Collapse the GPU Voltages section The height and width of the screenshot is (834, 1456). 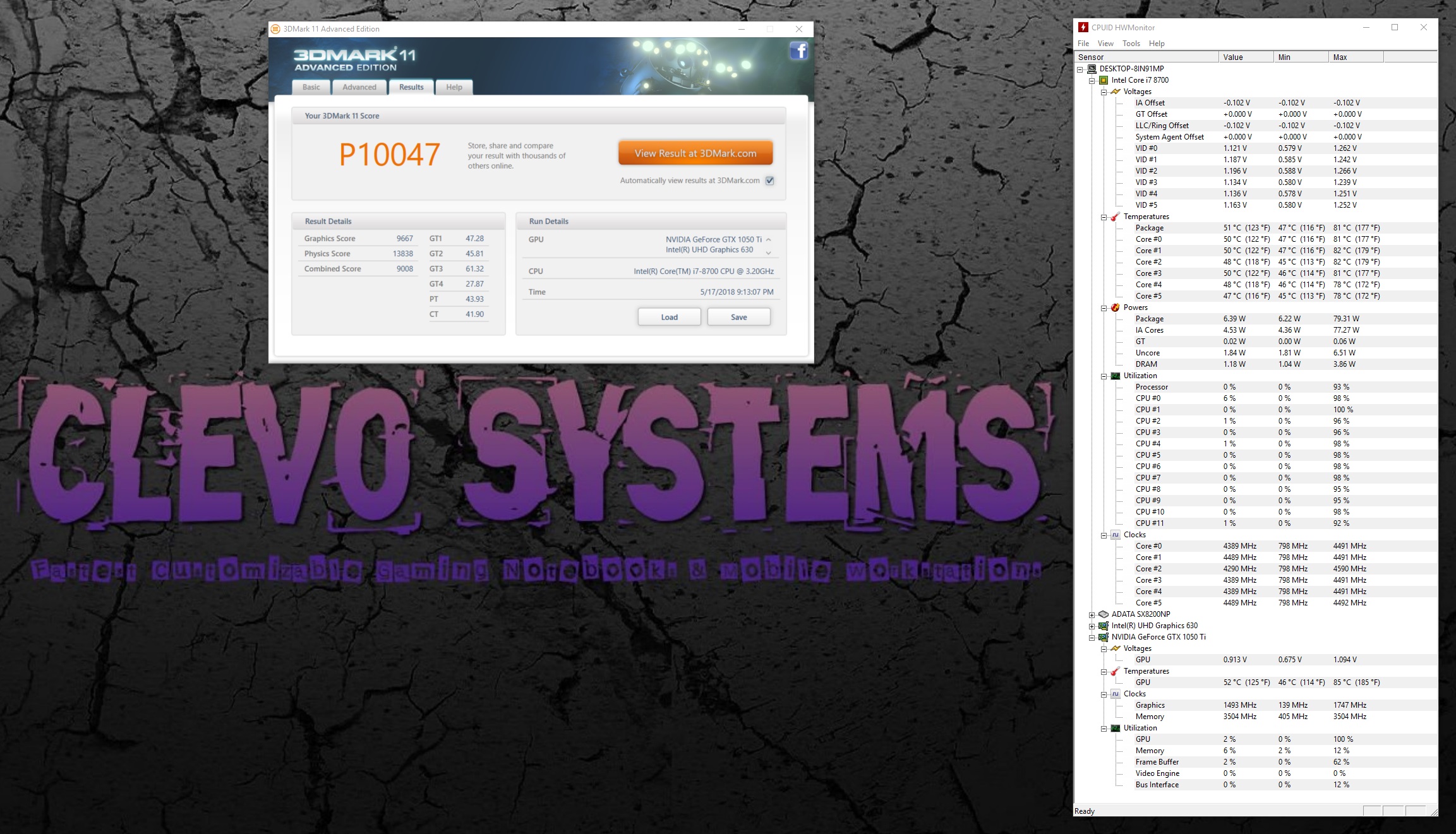point(1104,649)
